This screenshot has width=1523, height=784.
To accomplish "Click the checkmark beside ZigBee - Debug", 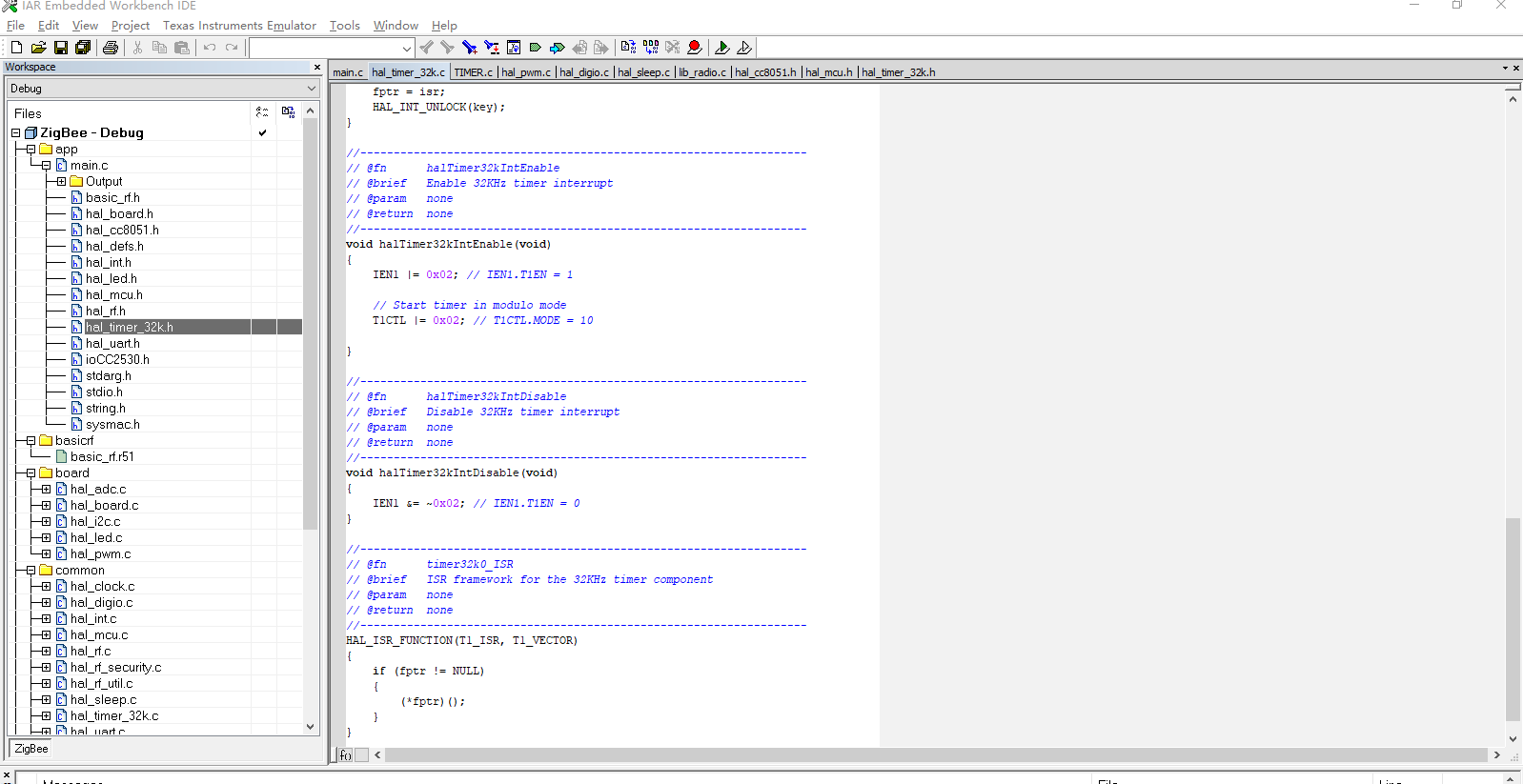I will click(x=262, y=133).
